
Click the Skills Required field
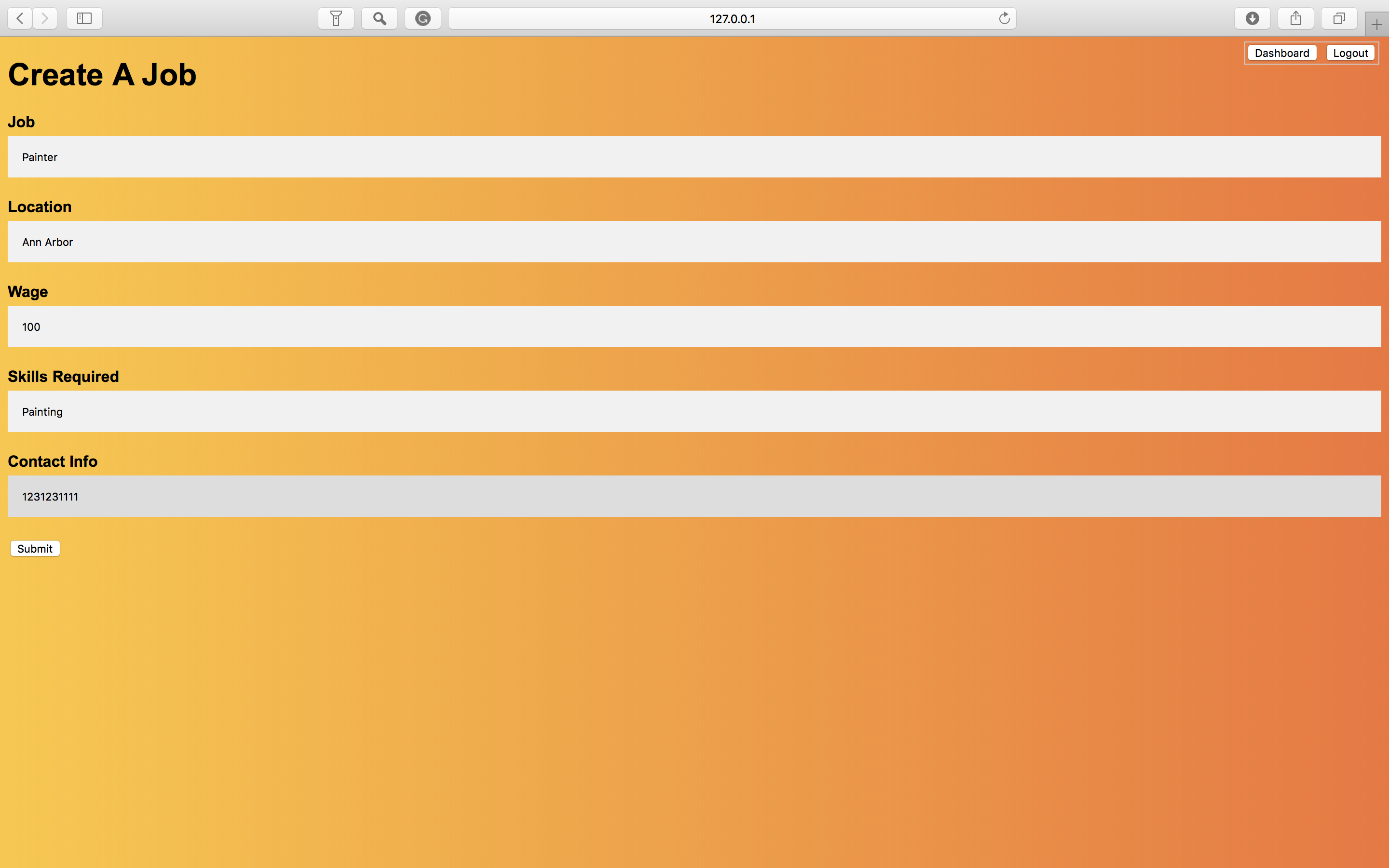pyautogui.click(x=694, y=412)
